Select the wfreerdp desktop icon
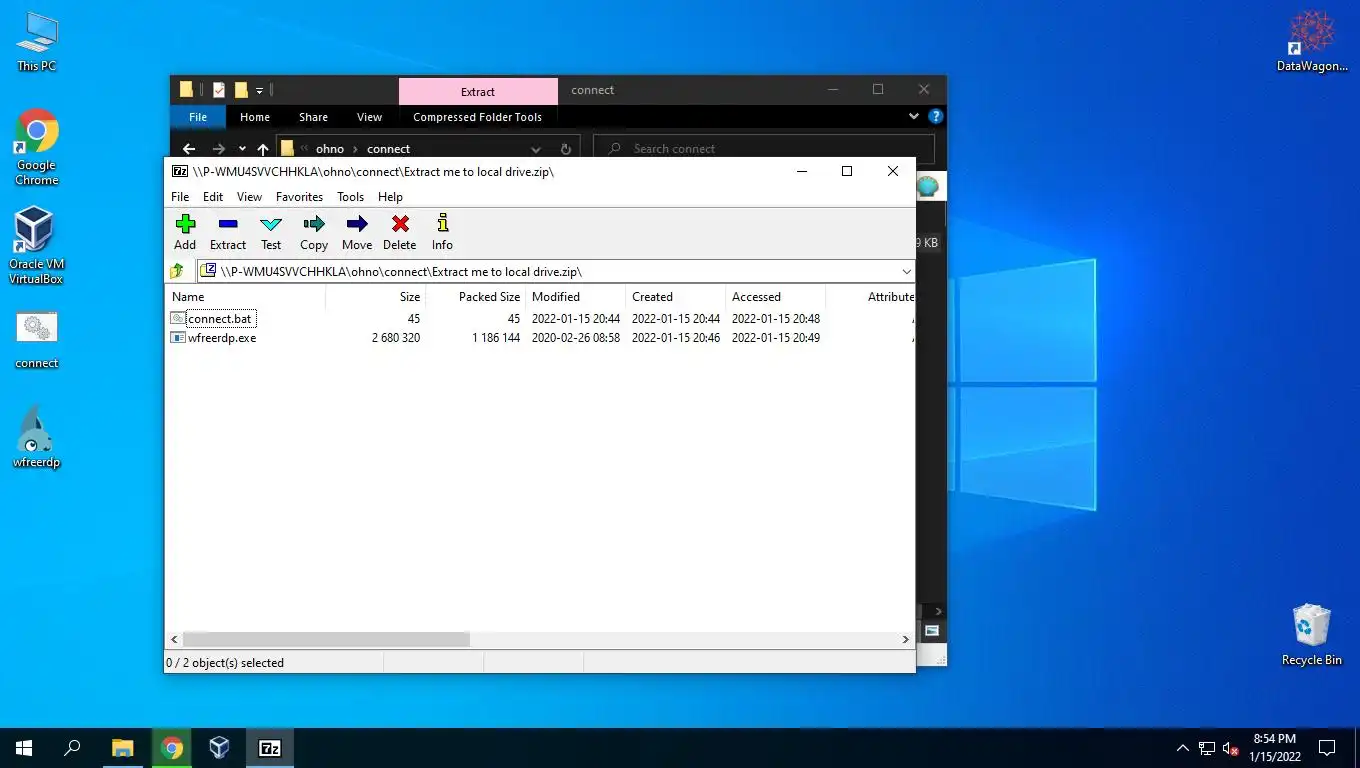 click(37, 437)
